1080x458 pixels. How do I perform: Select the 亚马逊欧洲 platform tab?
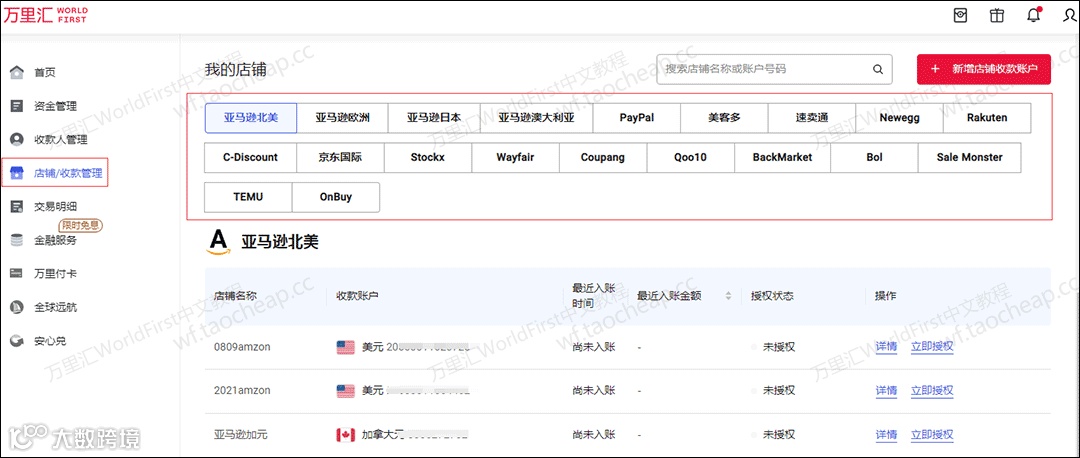click(342, 118)
